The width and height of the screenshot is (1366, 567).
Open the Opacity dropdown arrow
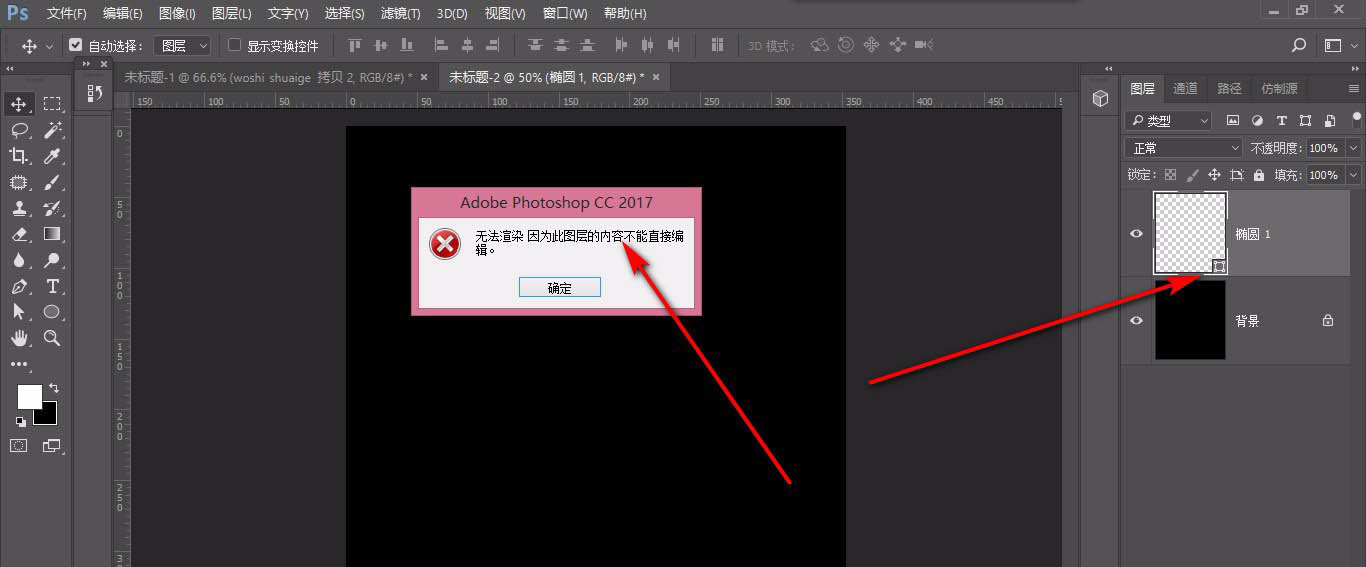click(1353, 147)
